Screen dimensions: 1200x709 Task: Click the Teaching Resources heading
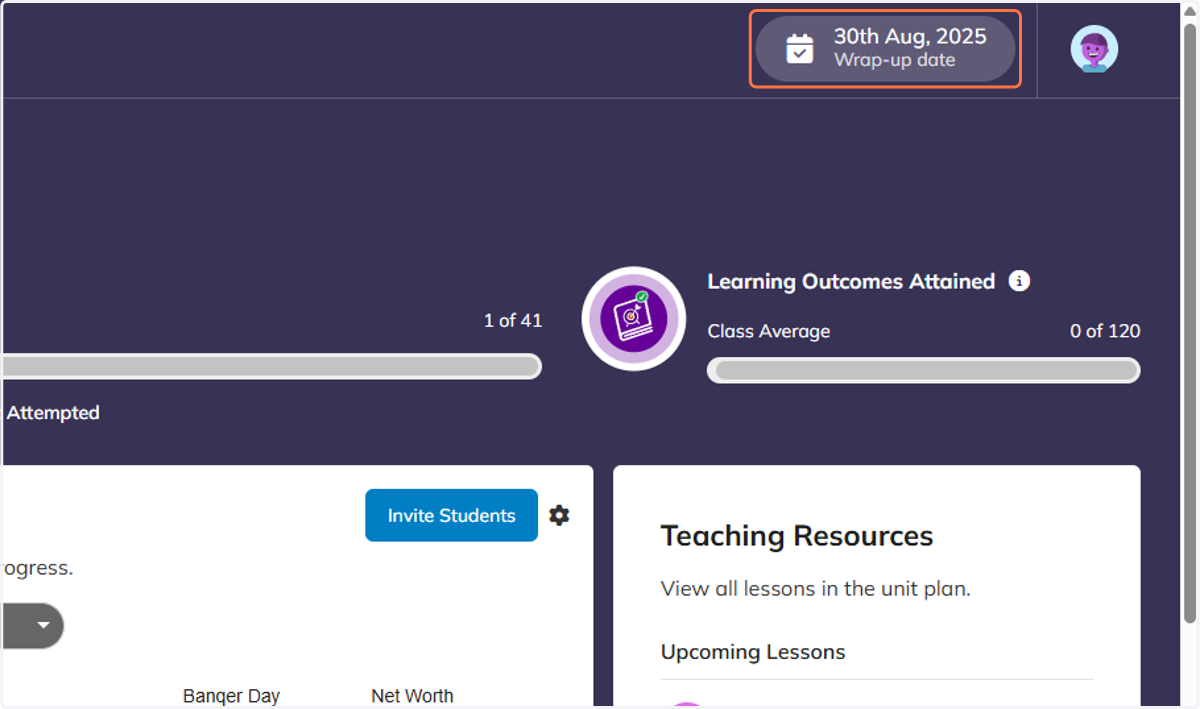click(797, 536)
